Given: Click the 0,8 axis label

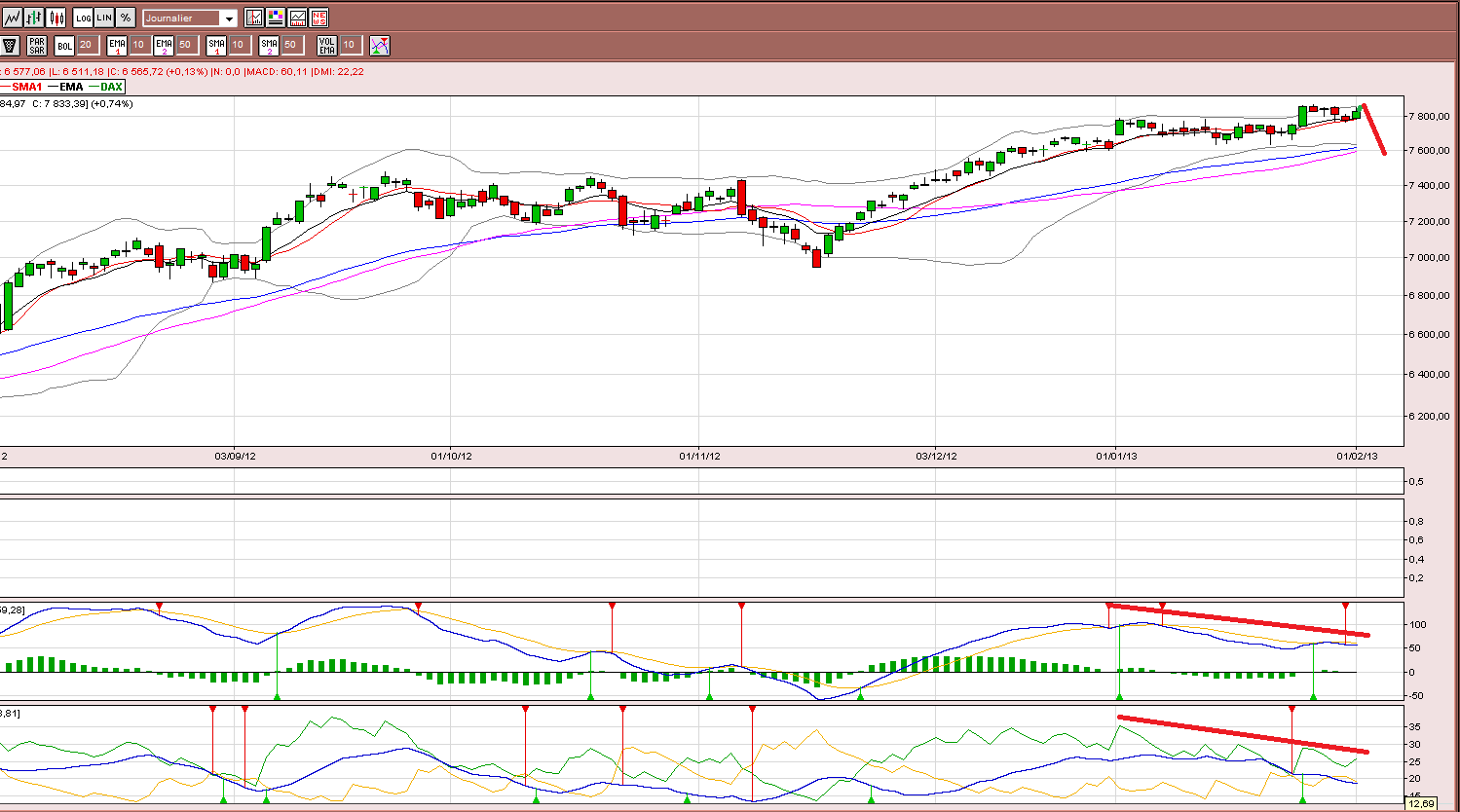Looking at the screenshot, I should pos(1418,521).
